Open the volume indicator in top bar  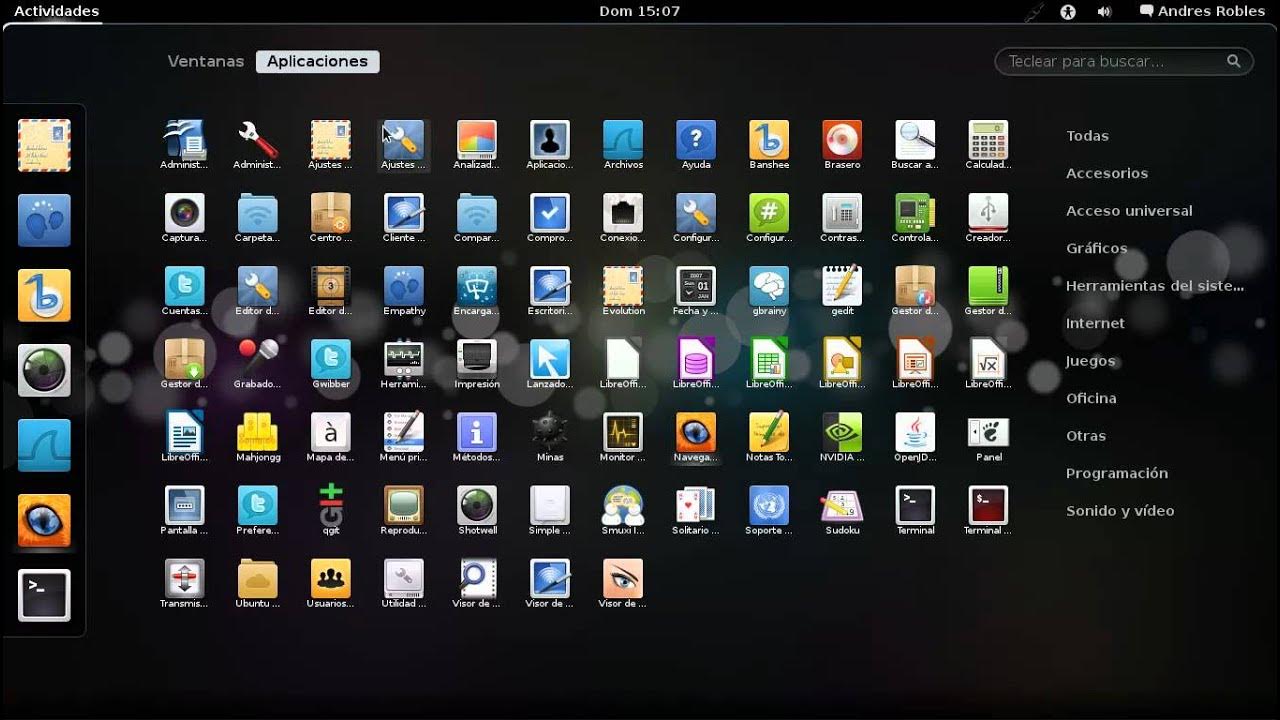point(1104,11)
